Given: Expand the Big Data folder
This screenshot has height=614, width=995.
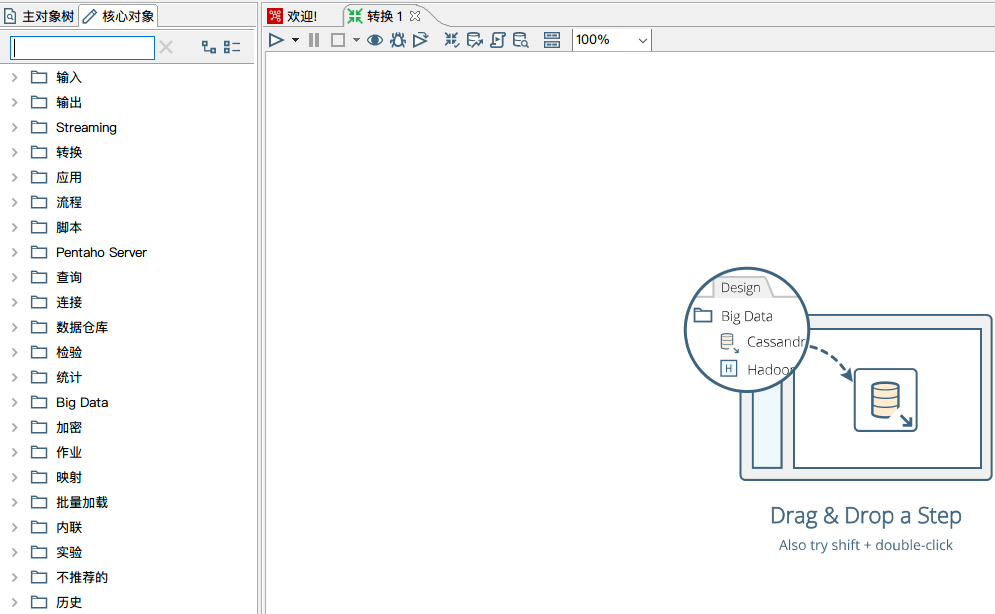Looking at the screenshot, I should click(x=14, y=402).
